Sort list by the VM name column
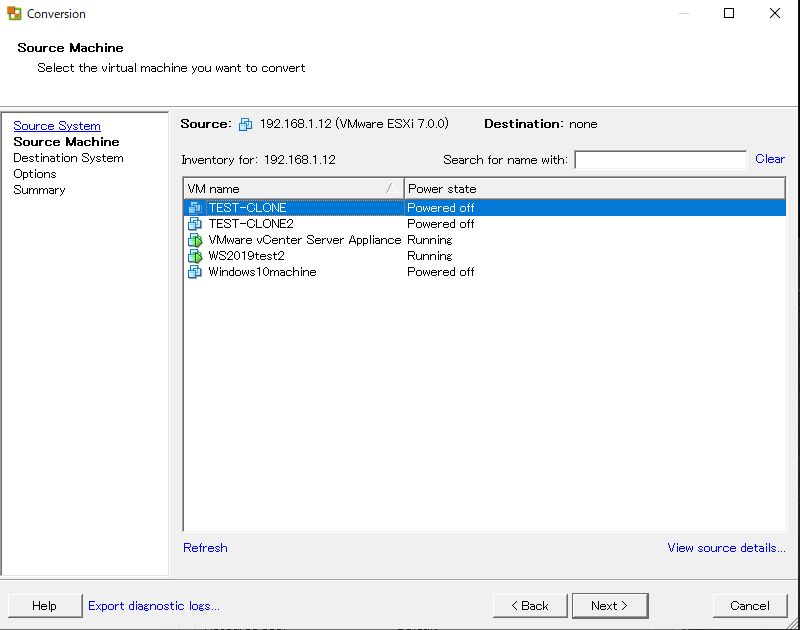 (x=293, y=189)
